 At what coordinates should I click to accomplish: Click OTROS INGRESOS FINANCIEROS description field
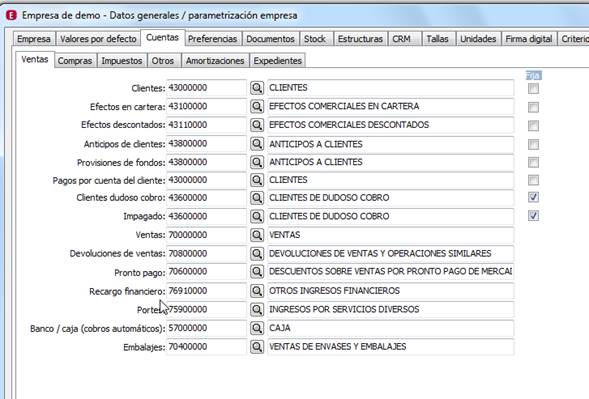coord(390,291)
